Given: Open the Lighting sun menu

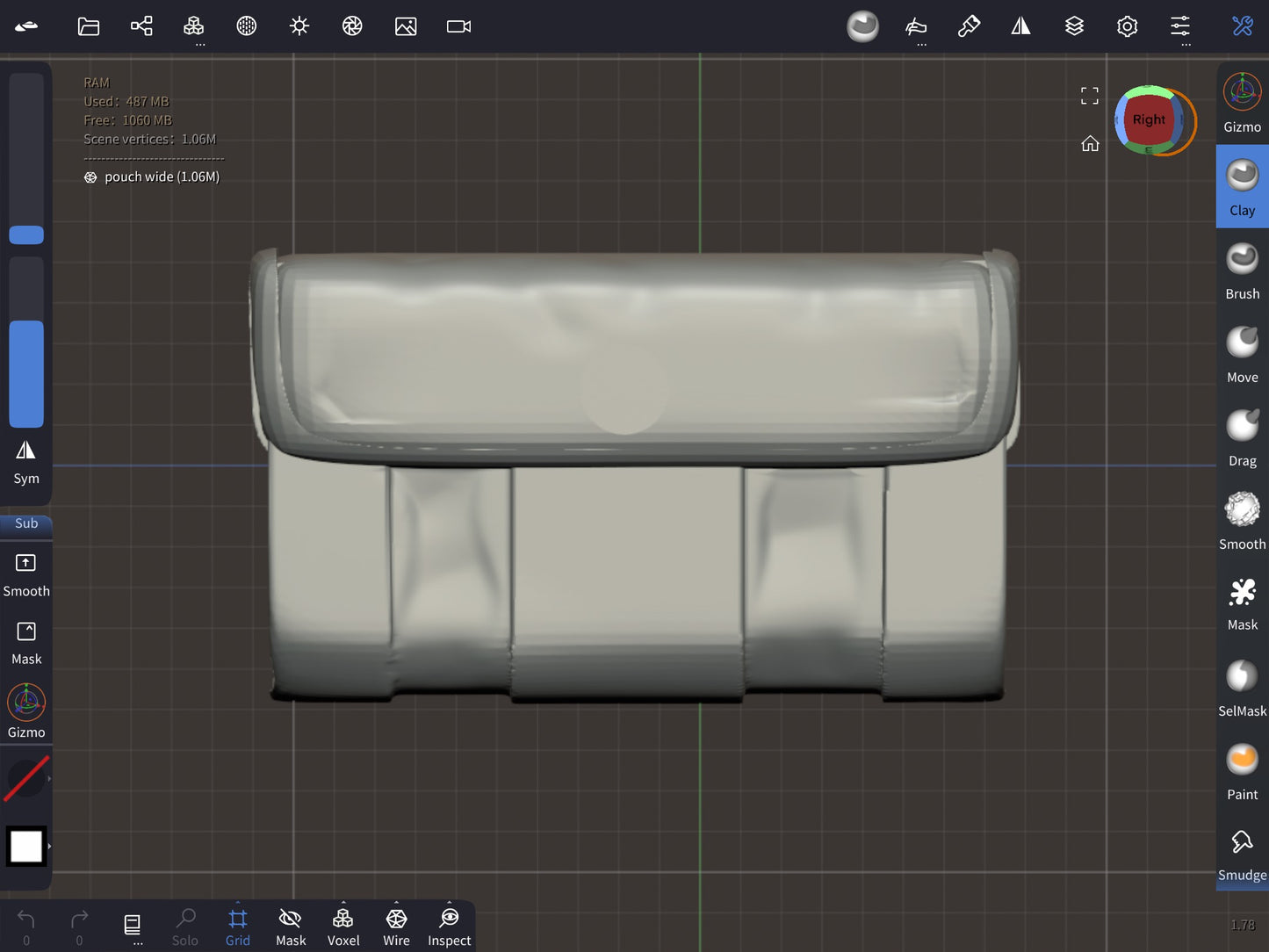Looking at the screenshot, I should 299,26.
